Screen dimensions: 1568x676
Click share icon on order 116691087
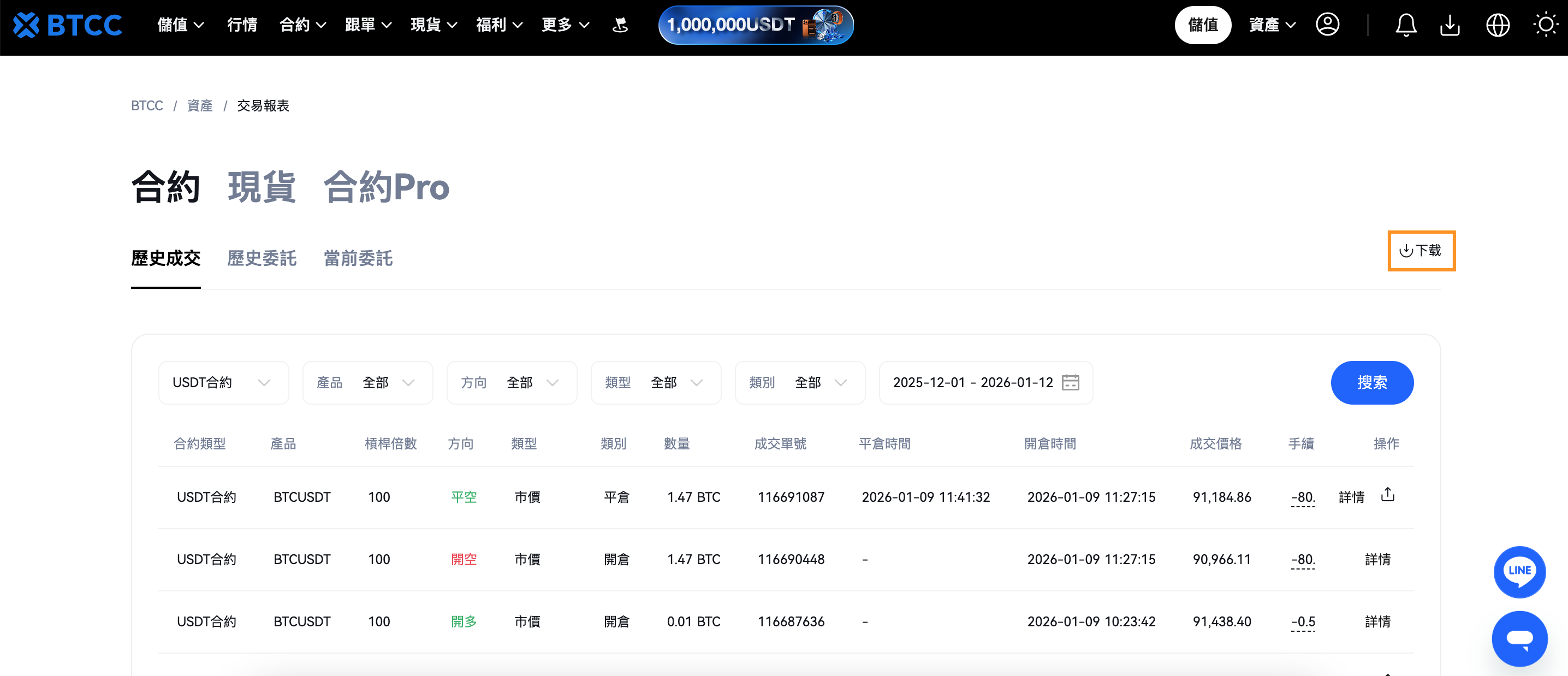(x=1388, y=494)
